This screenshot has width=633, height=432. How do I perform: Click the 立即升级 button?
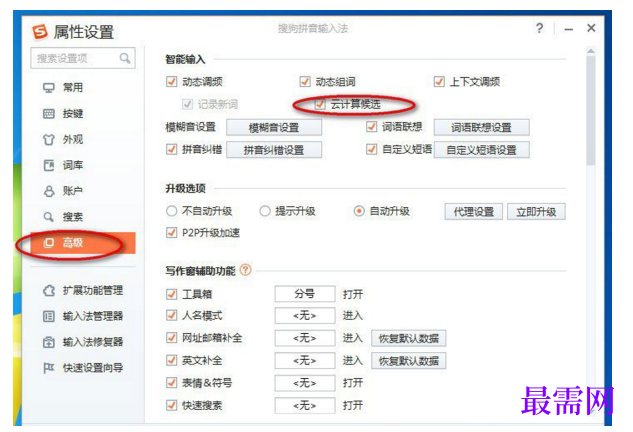pos(536,212)
